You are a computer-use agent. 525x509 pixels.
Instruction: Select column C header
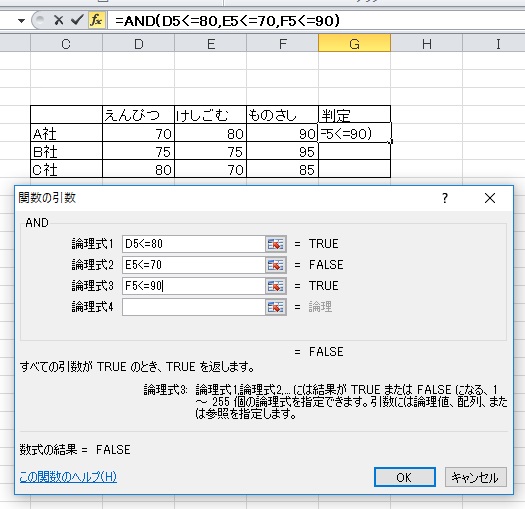(x=66, y=44)
